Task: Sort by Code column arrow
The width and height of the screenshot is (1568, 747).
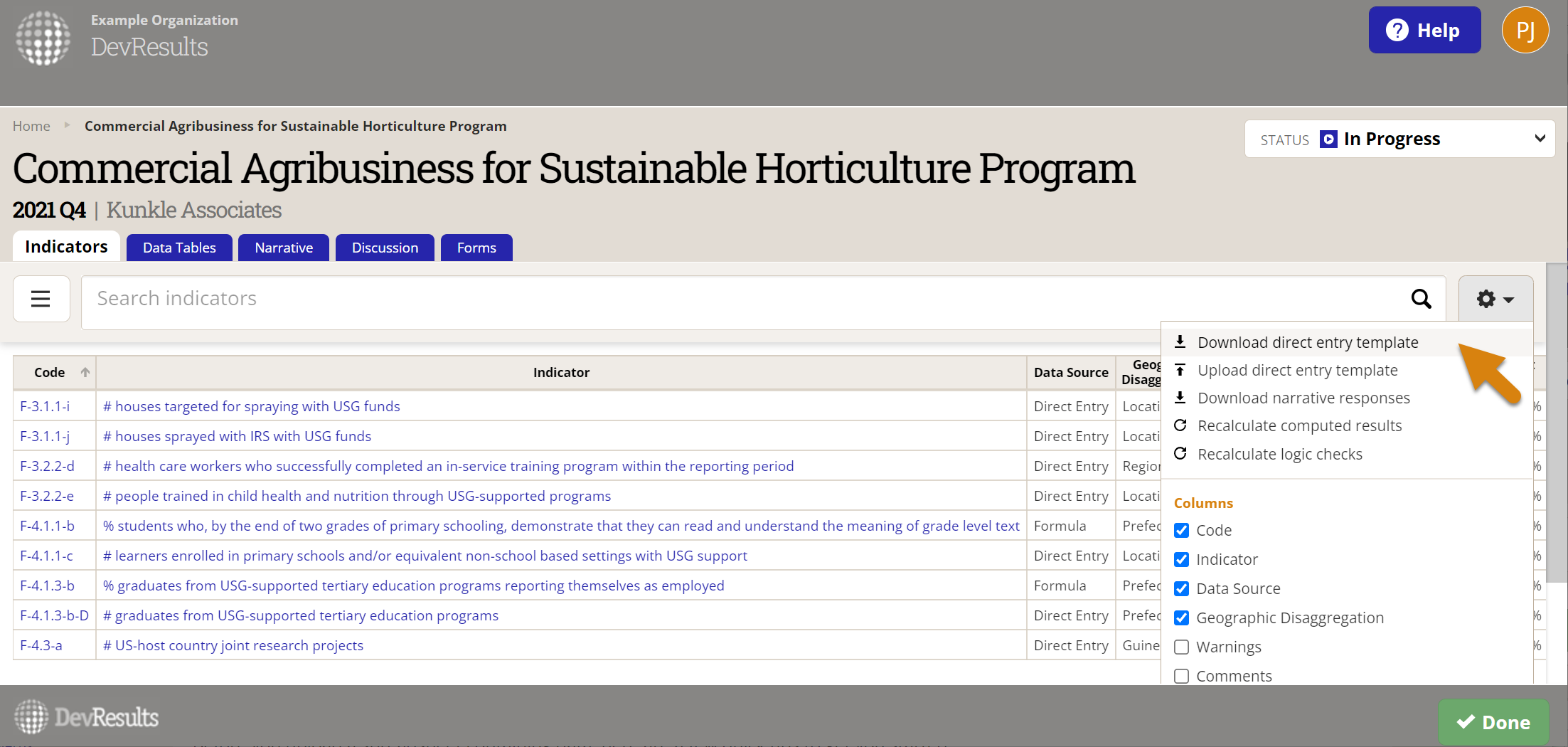Action: (x=85, y=372)
